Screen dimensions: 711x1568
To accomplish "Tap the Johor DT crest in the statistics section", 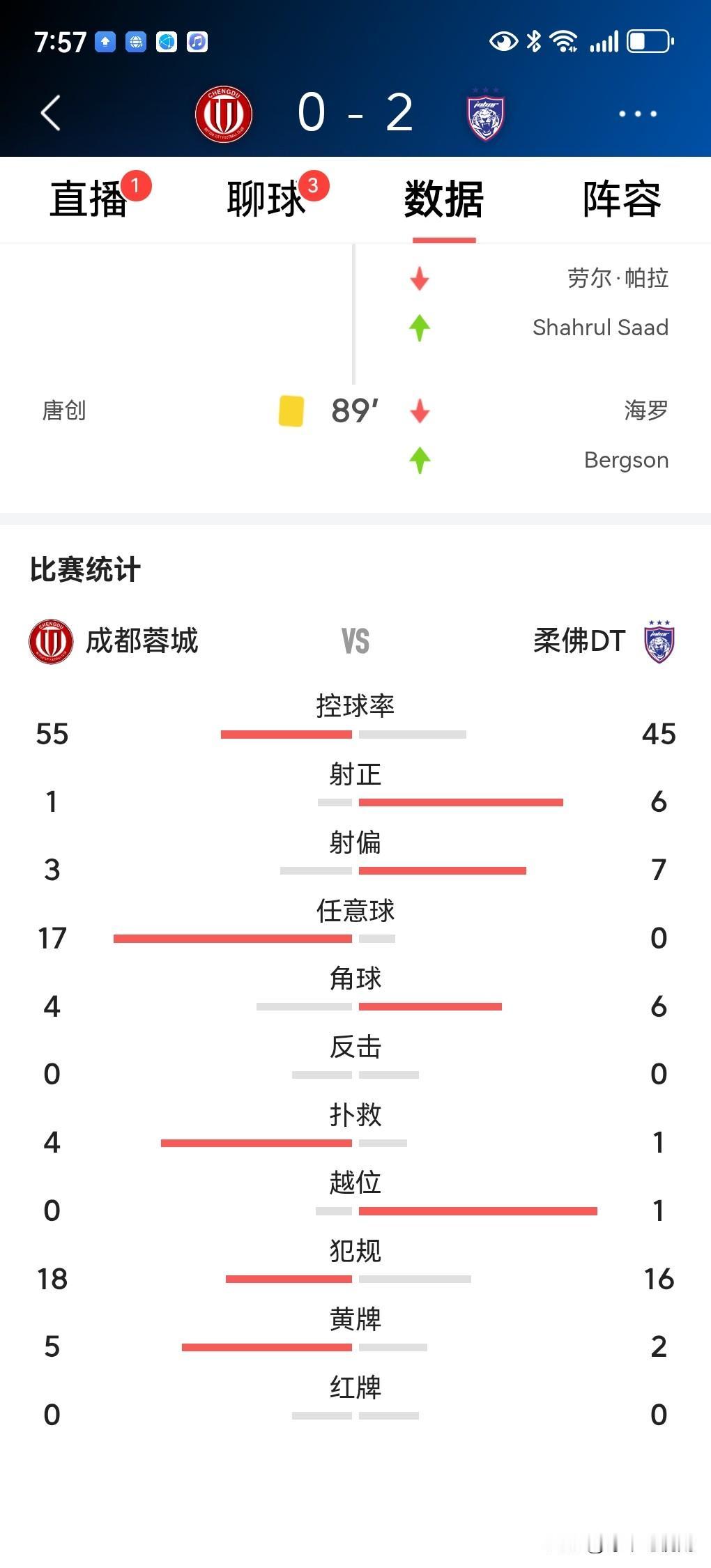I will tap(659, 641).
